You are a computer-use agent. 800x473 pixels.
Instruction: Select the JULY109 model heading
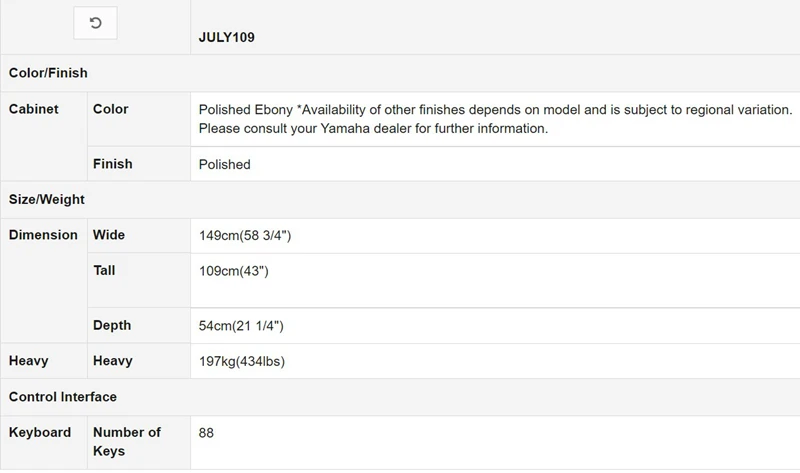click(226, 38)
